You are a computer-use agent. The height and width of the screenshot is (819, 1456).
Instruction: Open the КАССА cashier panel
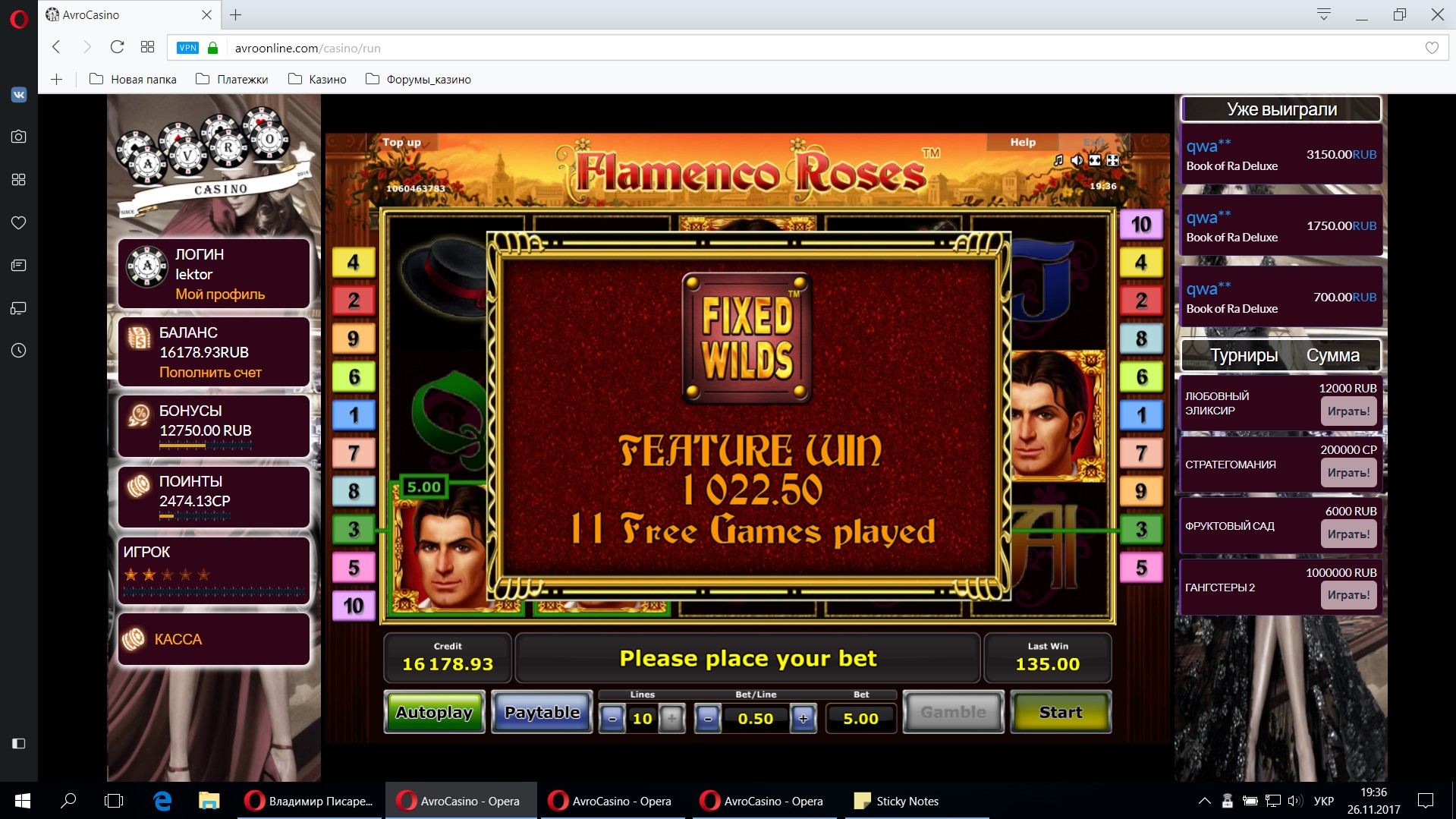pyautogui.click(x=214, y=639)
